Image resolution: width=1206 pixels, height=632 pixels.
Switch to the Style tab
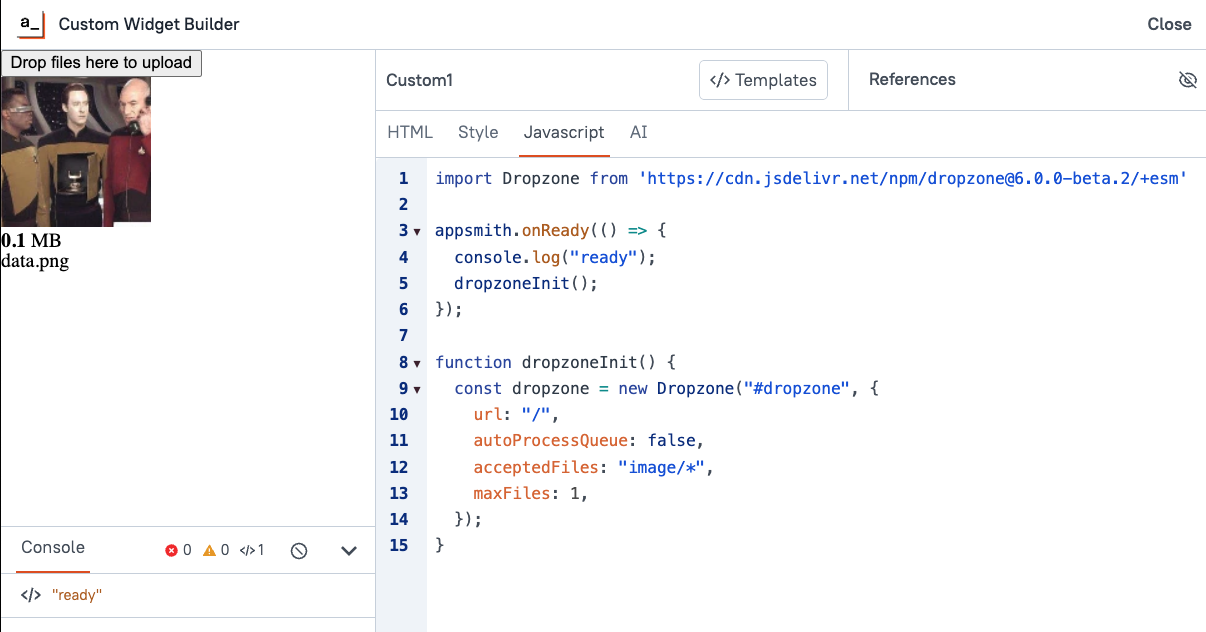coord(478,132)
